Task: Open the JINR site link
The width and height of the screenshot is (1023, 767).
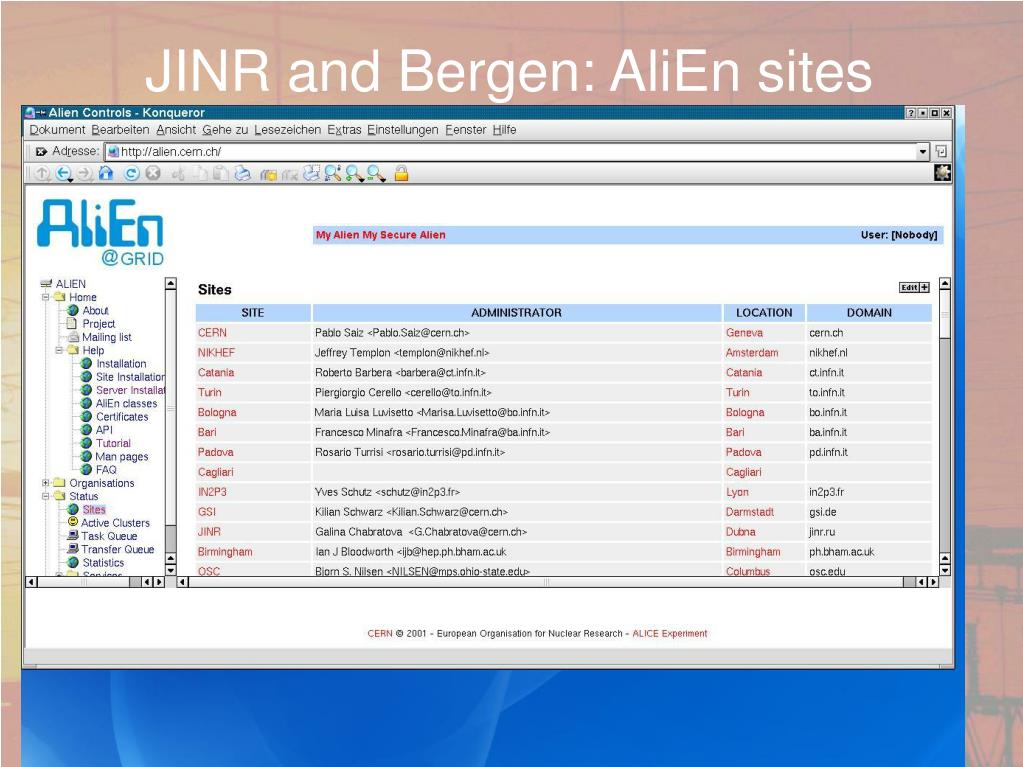Action: (209, 532)
